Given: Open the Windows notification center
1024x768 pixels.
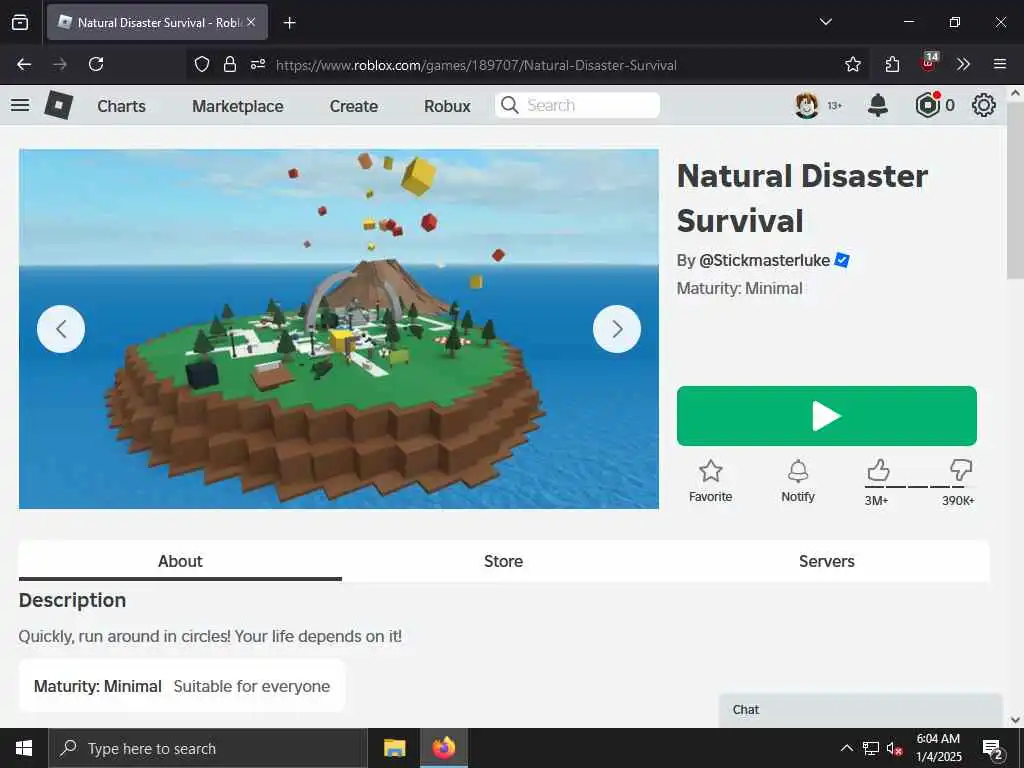Looking at the screenshot, I should [x=993, y=748].
